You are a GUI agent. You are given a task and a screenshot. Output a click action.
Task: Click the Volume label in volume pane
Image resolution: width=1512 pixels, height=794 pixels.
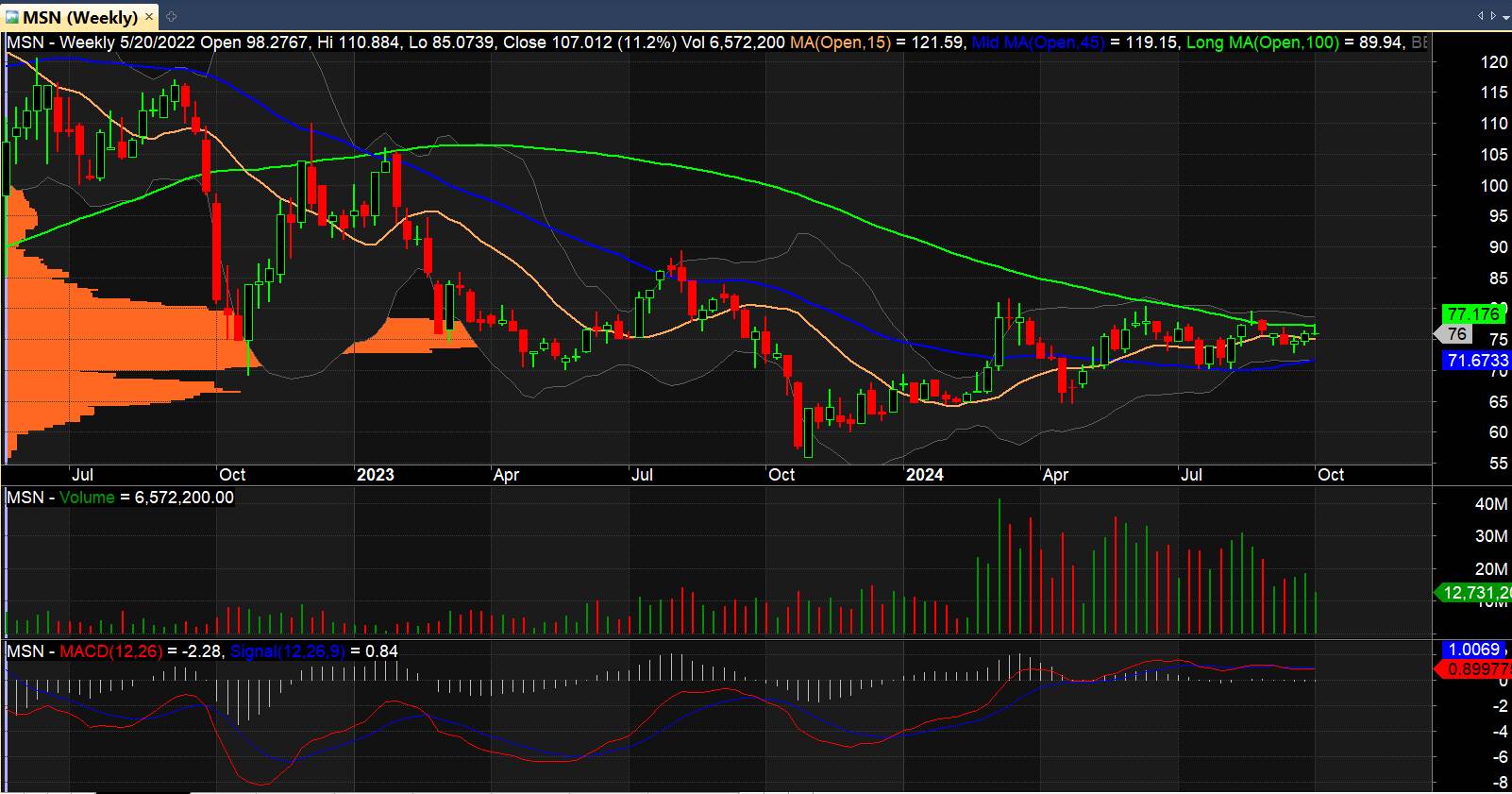(x=87, y=498)
